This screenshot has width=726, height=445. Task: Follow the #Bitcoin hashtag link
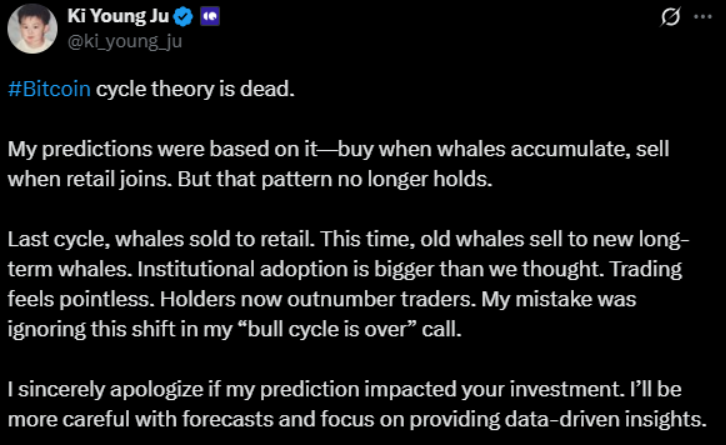pyautogui.click(x=49, y=89)
